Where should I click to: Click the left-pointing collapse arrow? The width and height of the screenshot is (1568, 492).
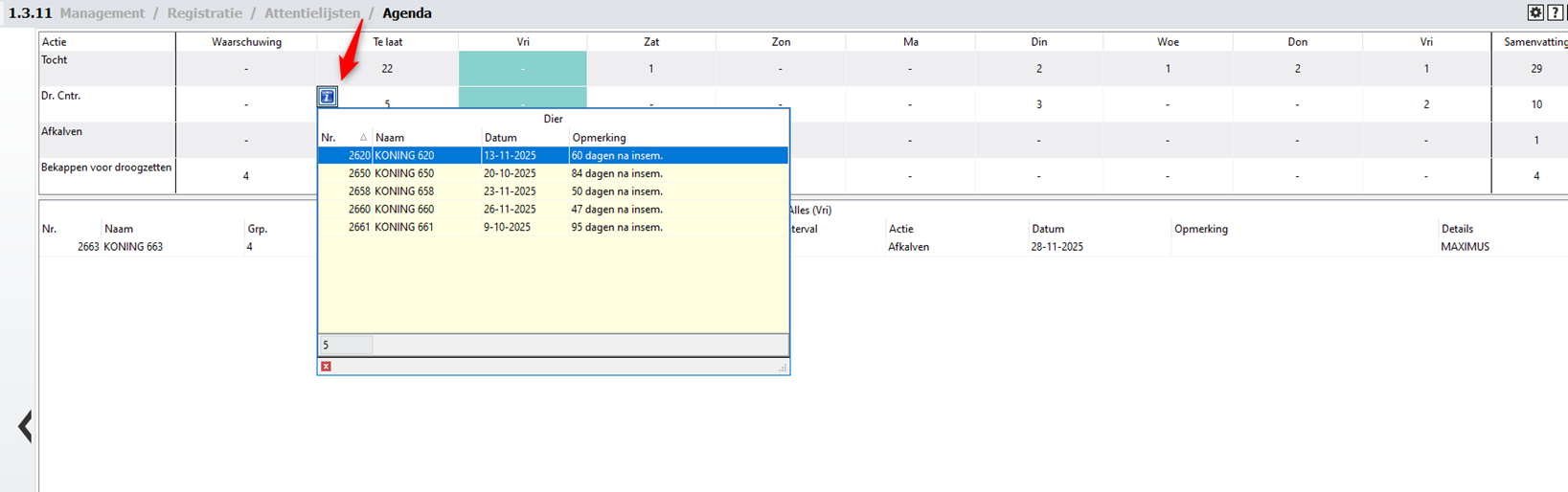coord(25,427)
